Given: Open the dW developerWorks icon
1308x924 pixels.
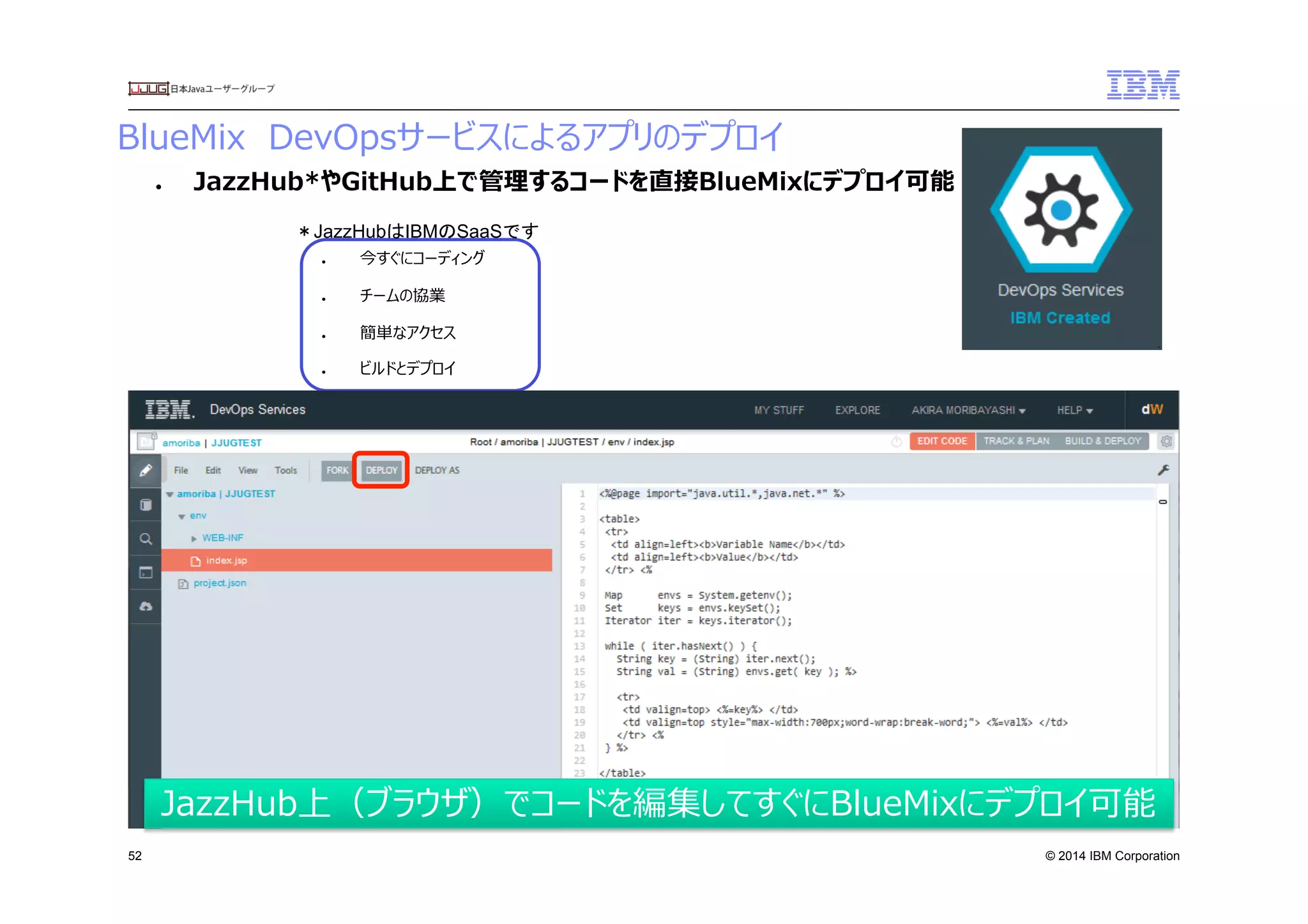Looking at the screenshot, I should pyautogui.click(x=1152, y=409).
